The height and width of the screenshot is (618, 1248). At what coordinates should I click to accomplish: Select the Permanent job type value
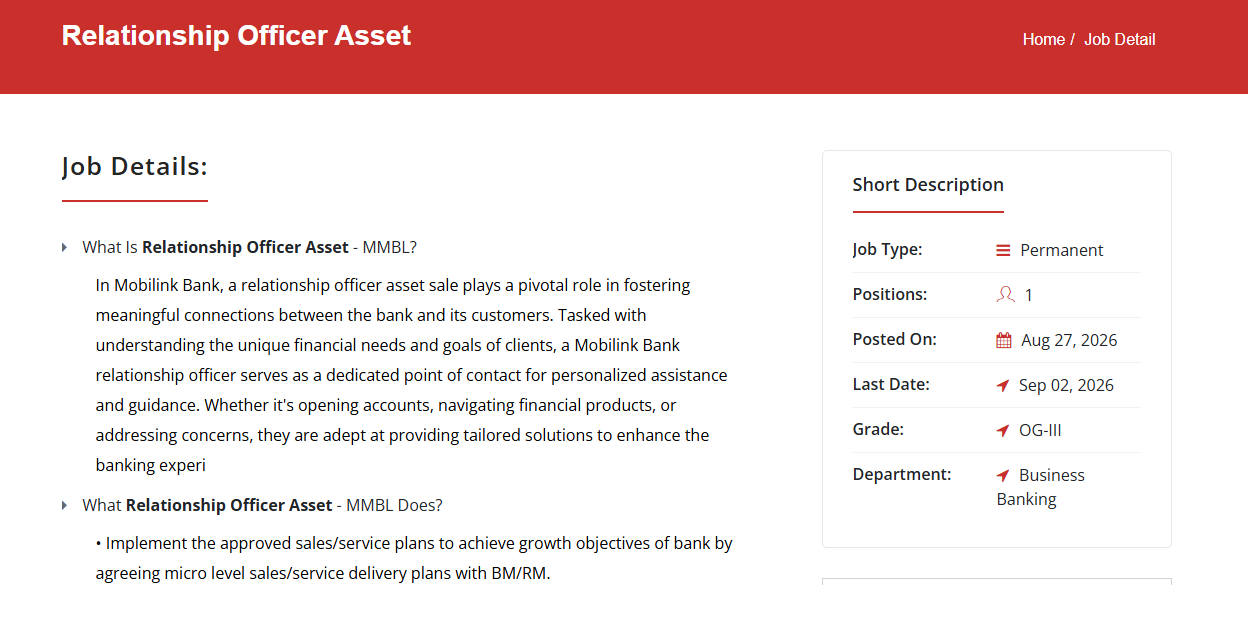(1062, 250)
